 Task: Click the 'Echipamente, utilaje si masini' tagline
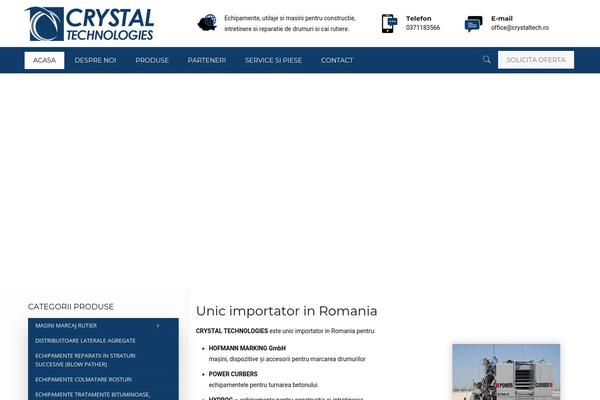pos(290,23)
